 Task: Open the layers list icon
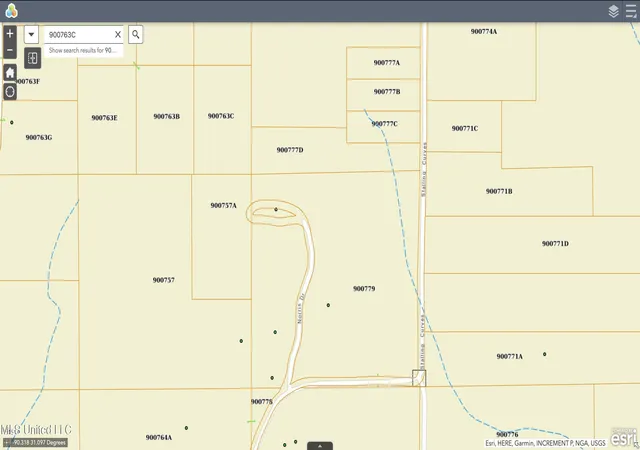tap(613, 11)
